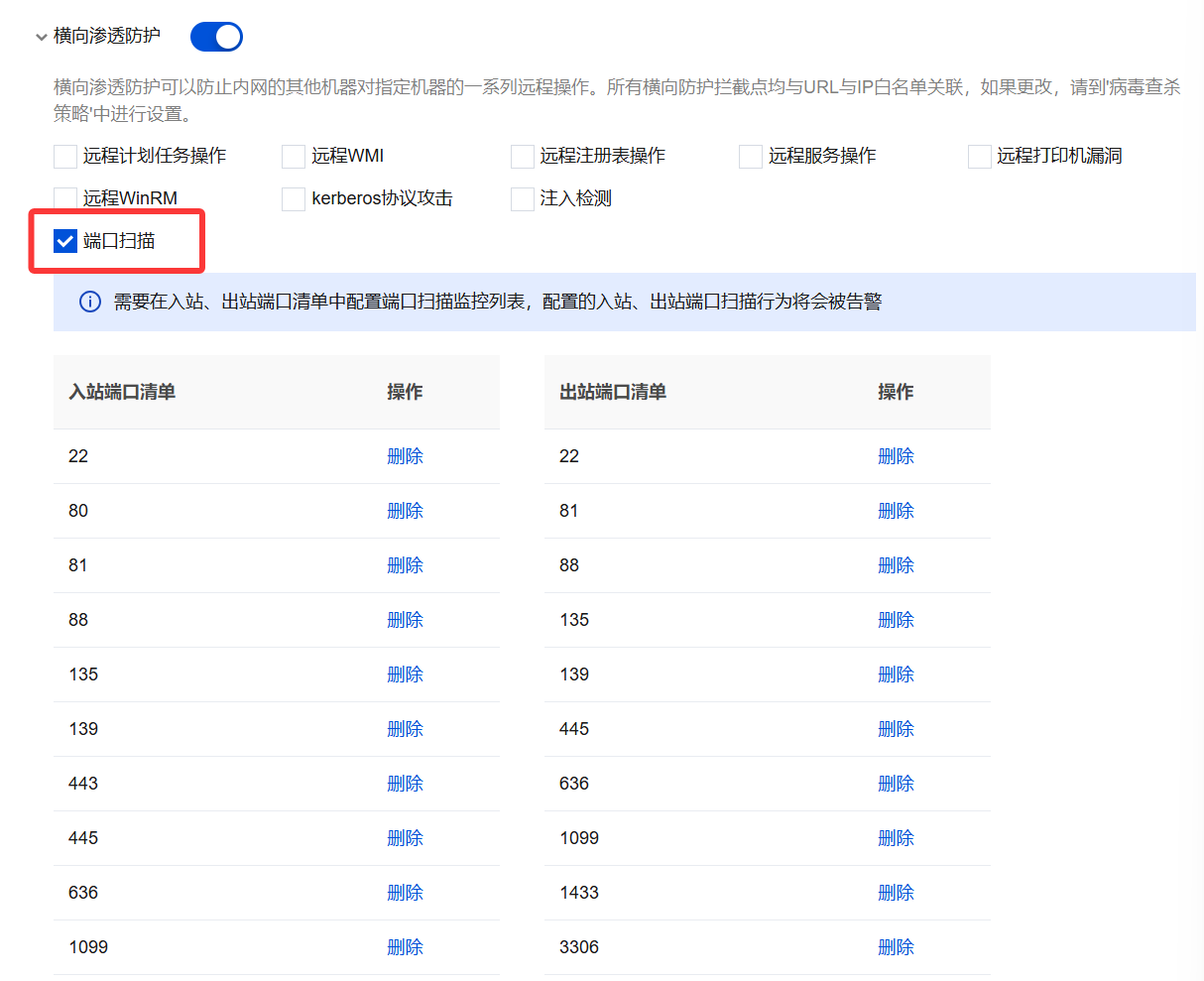Check the 远程WMI option
This screenshot has width=1204, height=981.
click(x=294, y=156)
